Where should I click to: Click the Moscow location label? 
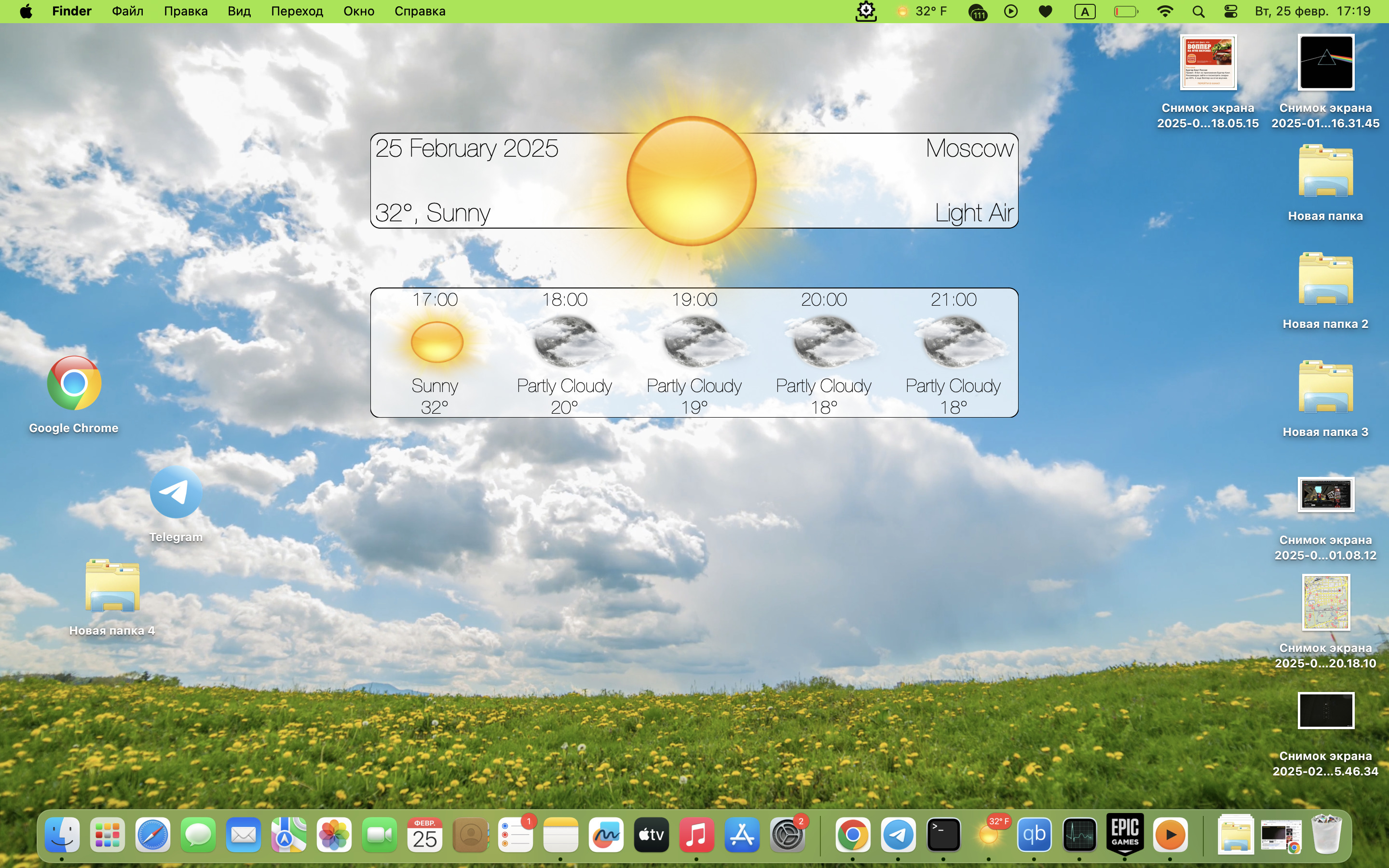click(969, 149)
